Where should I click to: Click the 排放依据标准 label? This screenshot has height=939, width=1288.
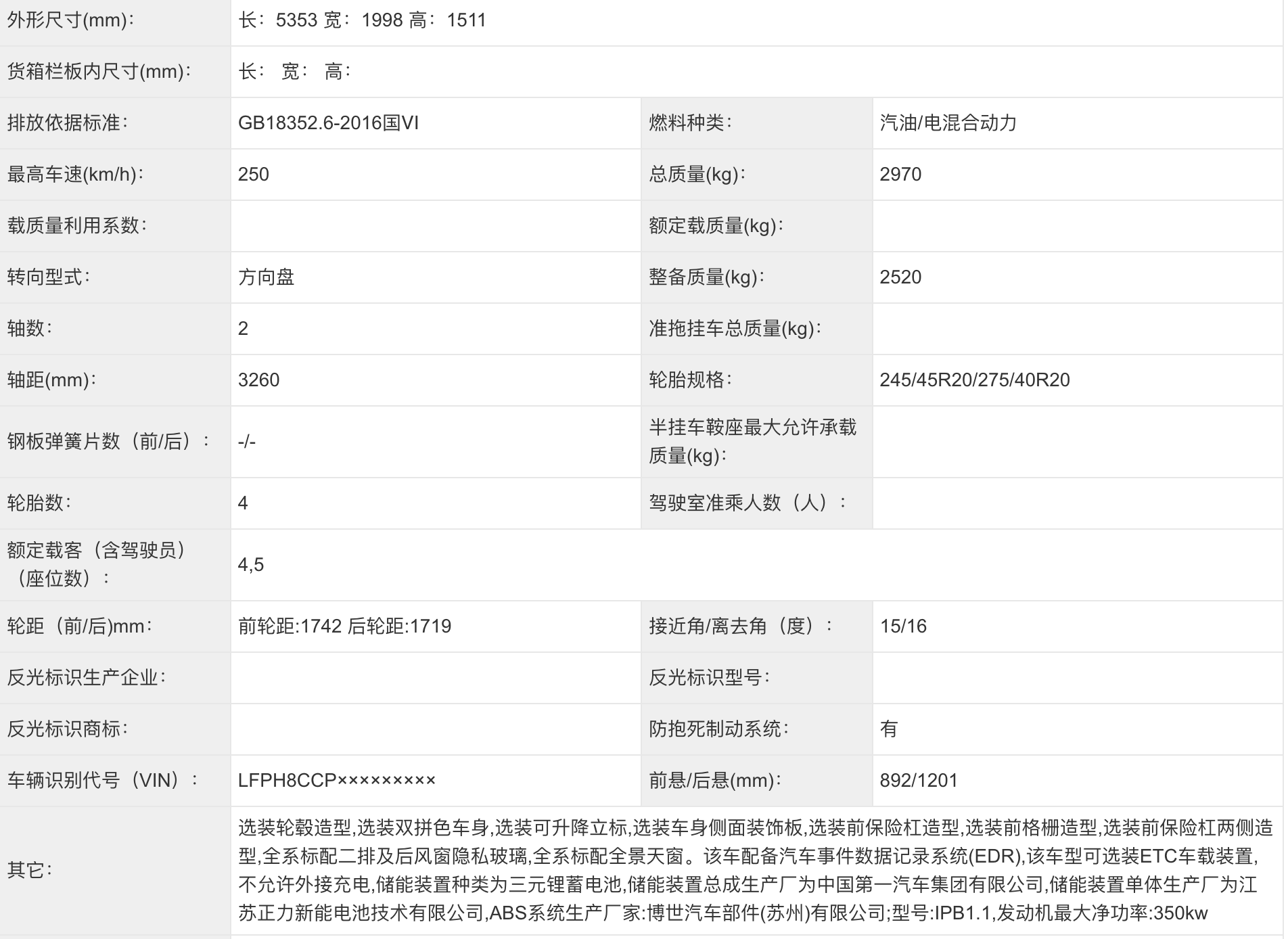(67, 123)
